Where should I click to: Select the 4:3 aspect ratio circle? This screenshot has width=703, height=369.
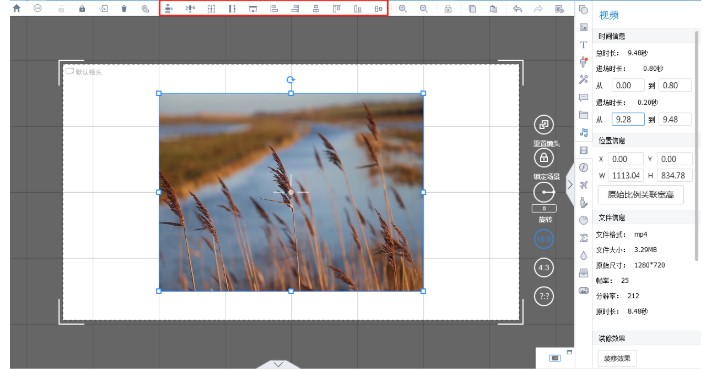[x=544, y=268]
